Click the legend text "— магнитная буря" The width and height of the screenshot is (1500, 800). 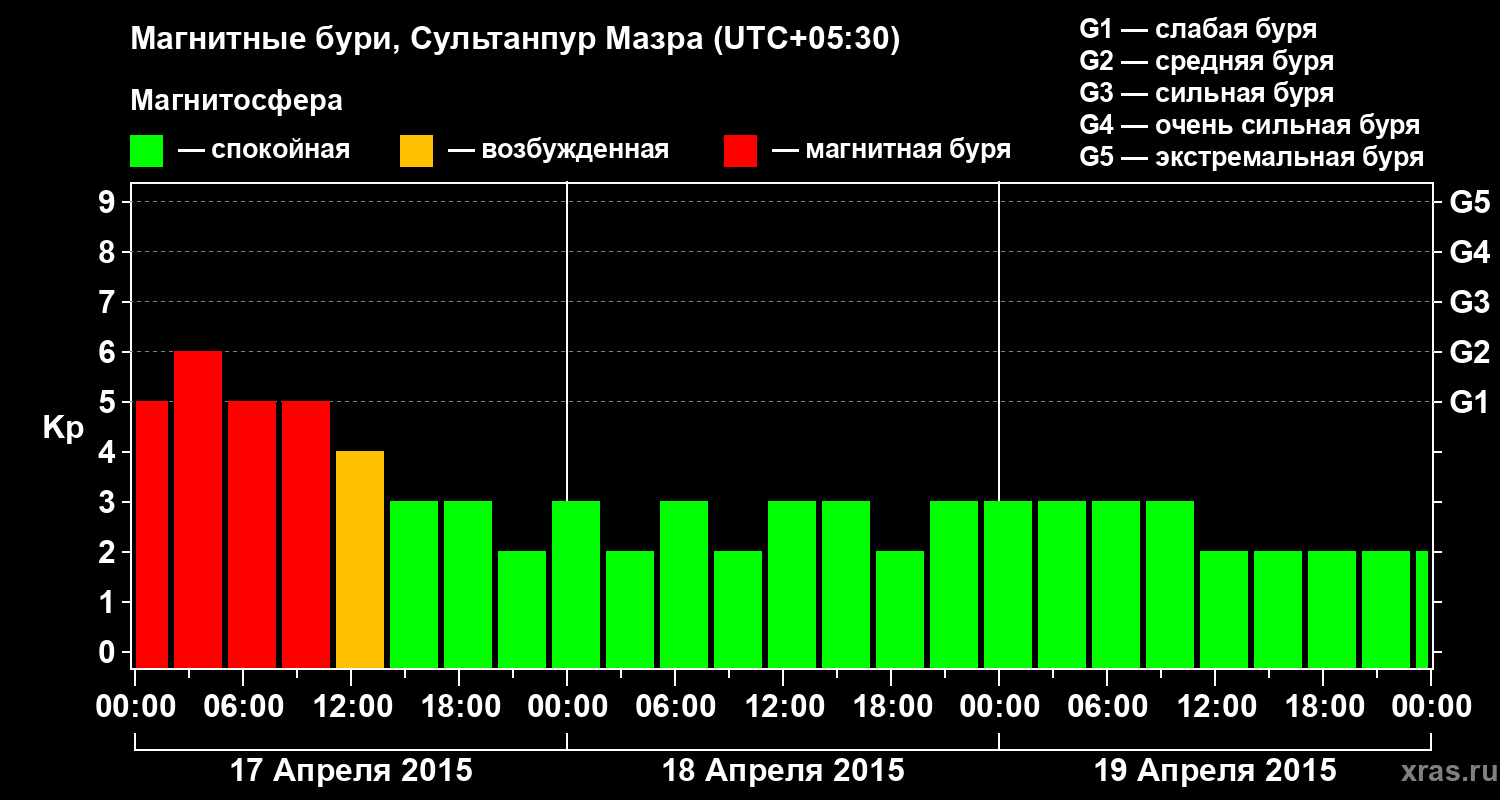[x=891, y=150]
